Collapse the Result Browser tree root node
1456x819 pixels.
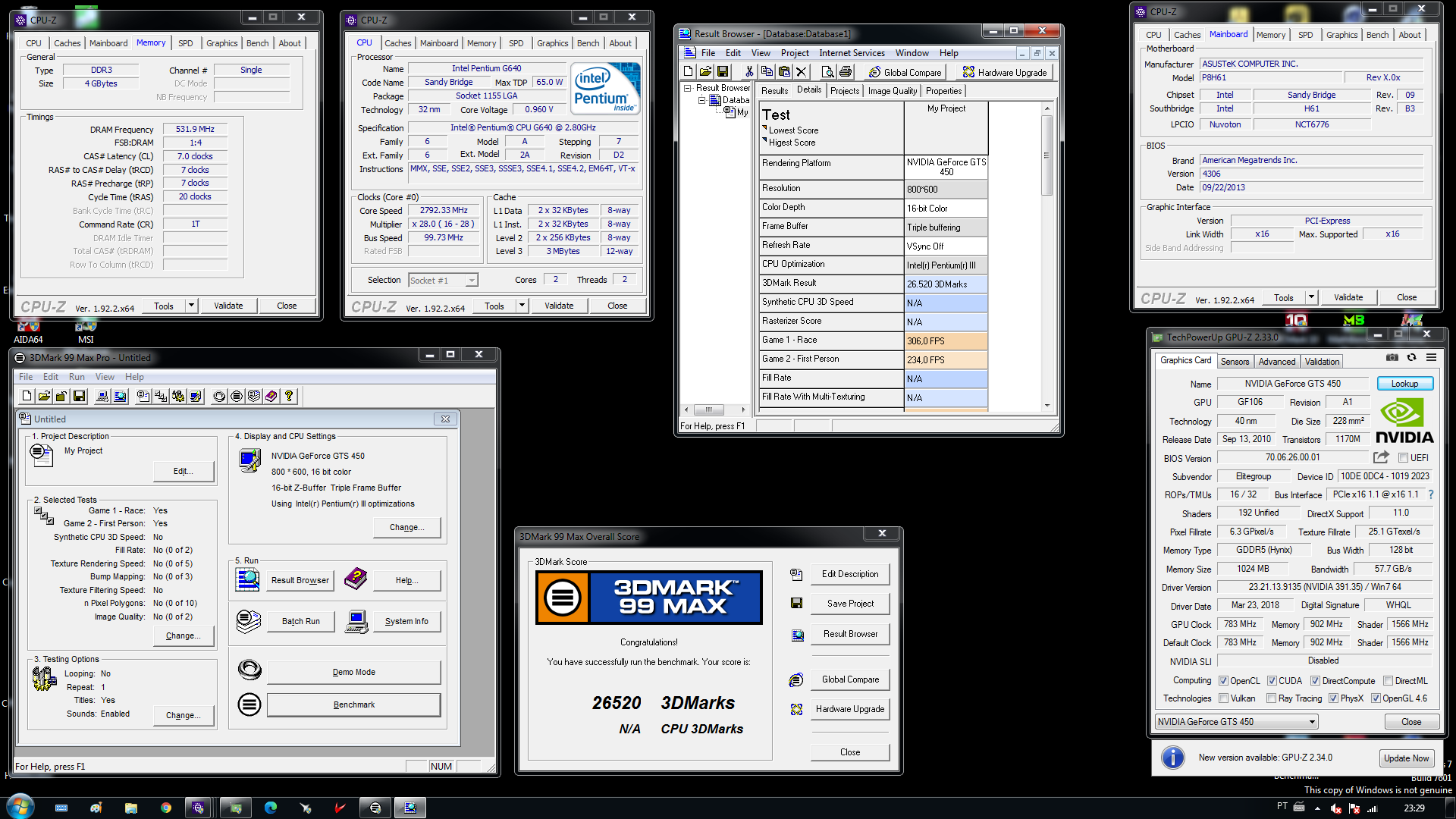pos(688,88)
